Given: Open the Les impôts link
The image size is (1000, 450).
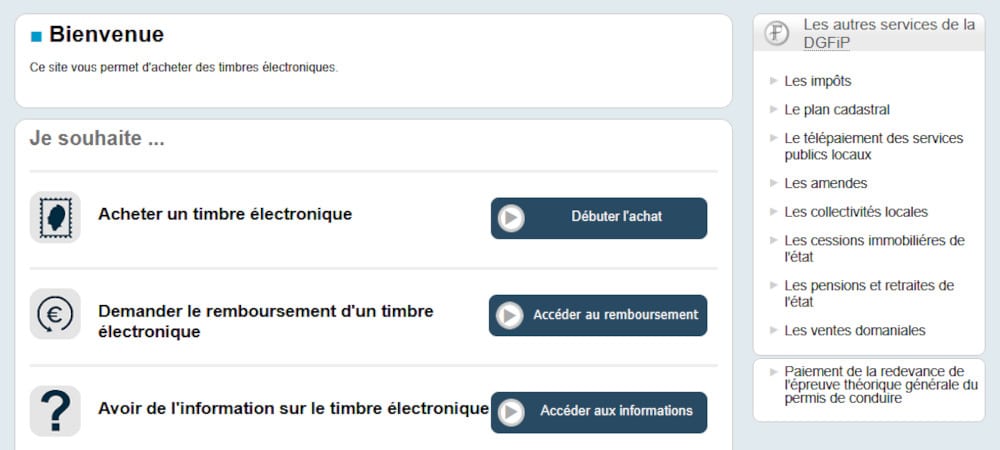Looking at the screenshot, I should (817, 81).
